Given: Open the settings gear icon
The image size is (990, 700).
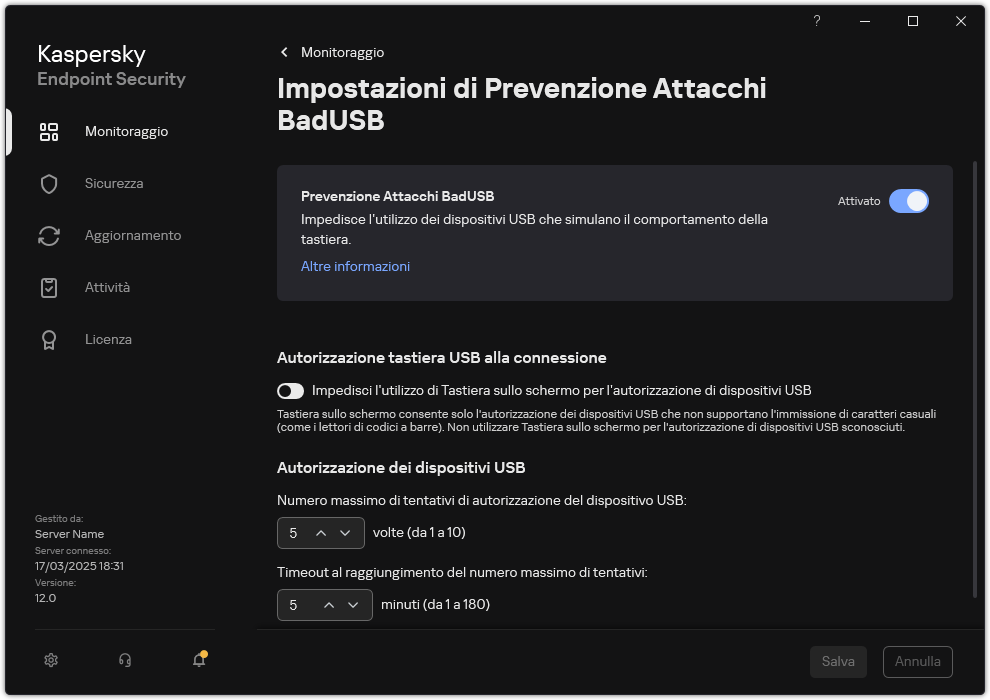Looking at the screenshot, I should coord(50,660).
